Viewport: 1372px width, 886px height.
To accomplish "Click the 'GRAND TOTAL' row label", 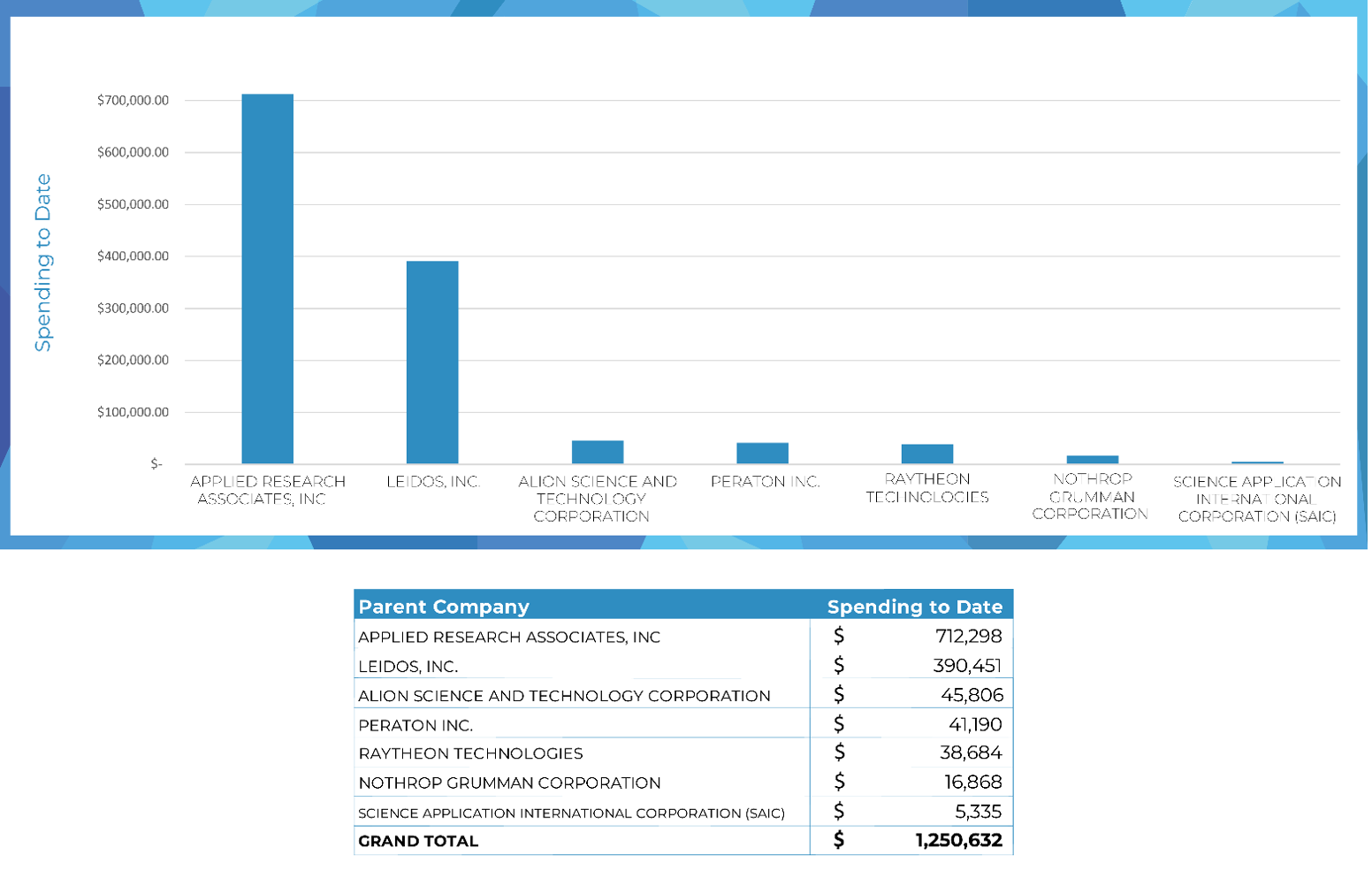I will click(x=418, y=841).
